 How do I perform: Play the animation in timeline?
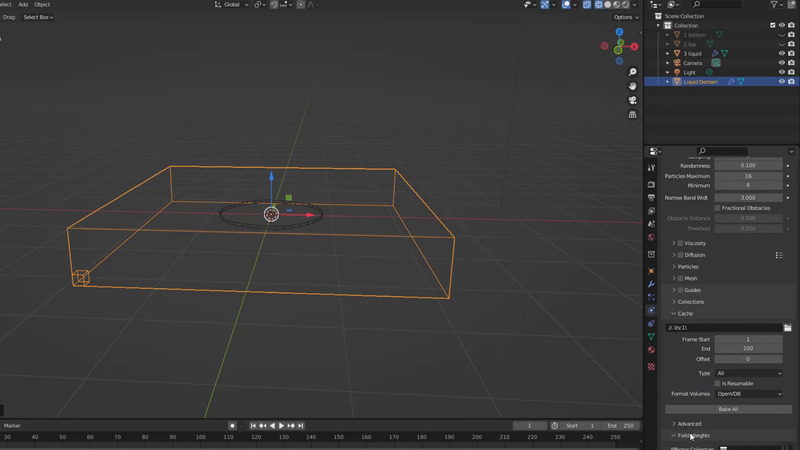coord(281,426)
